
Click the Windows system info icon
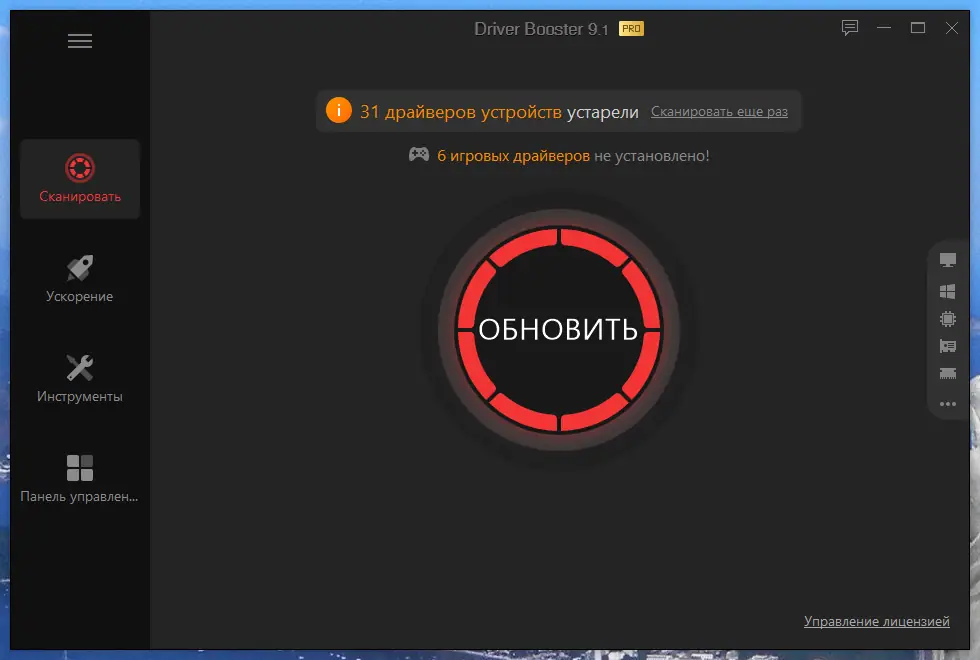coord(948,292)
